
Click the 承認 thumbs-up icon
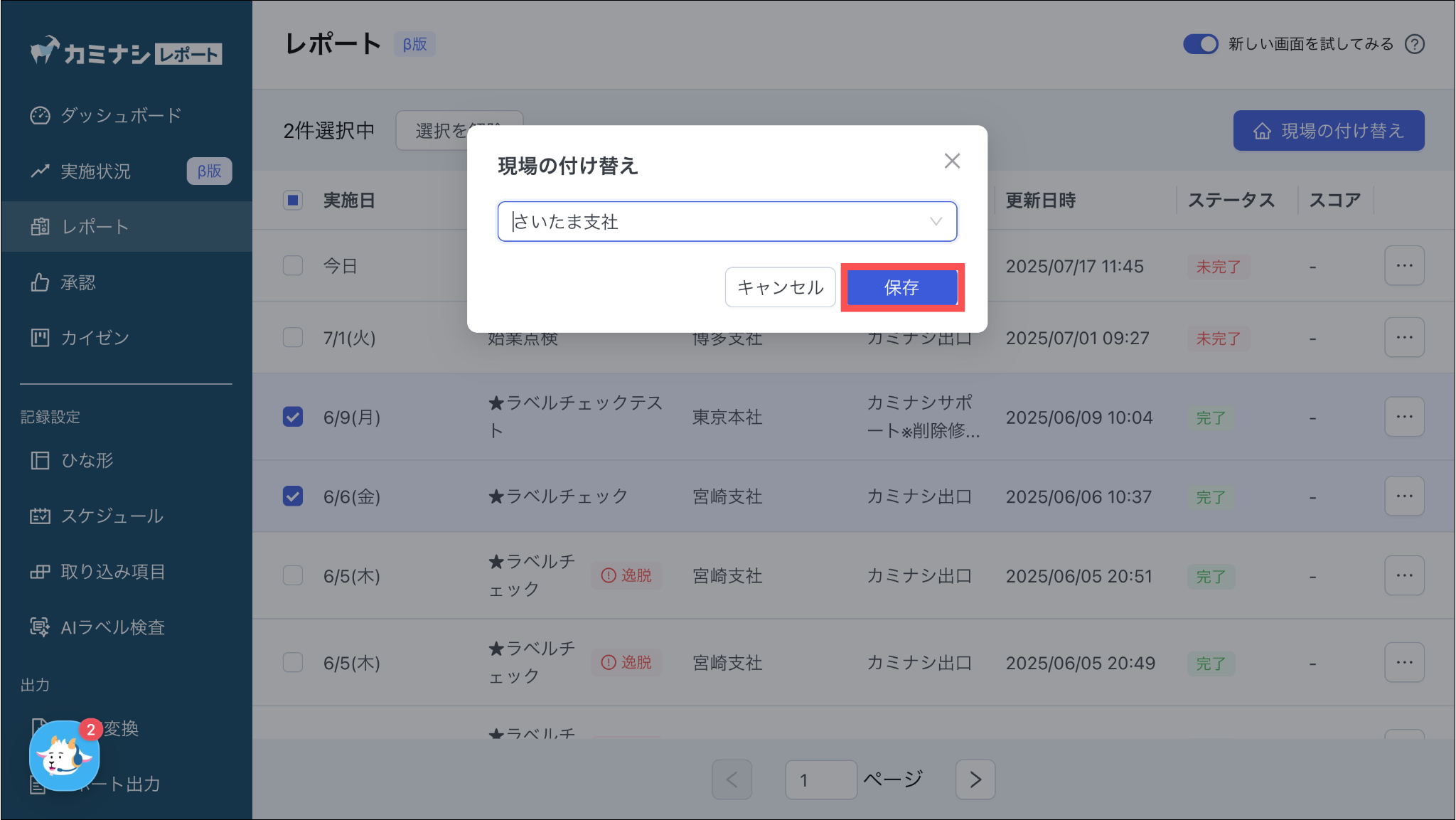(40, 282)
